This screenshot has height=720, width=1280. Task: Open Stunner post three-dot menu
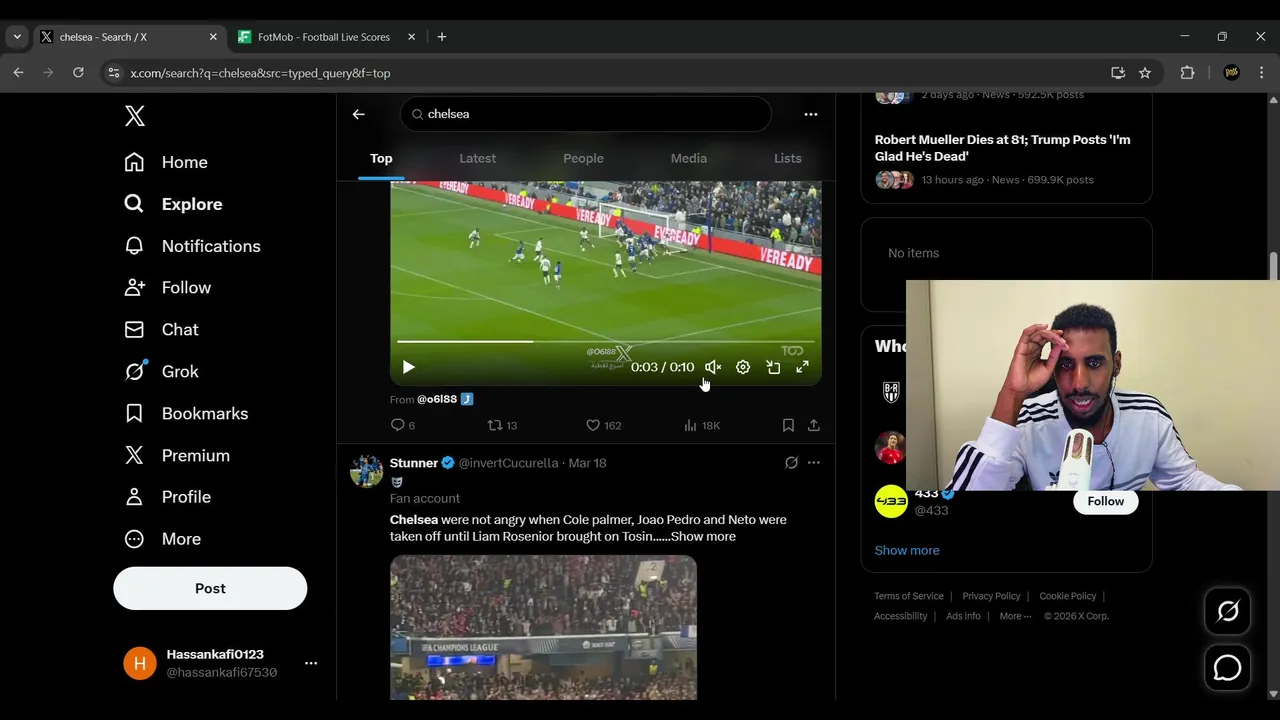pyautogui.click(x=814, y=463)
